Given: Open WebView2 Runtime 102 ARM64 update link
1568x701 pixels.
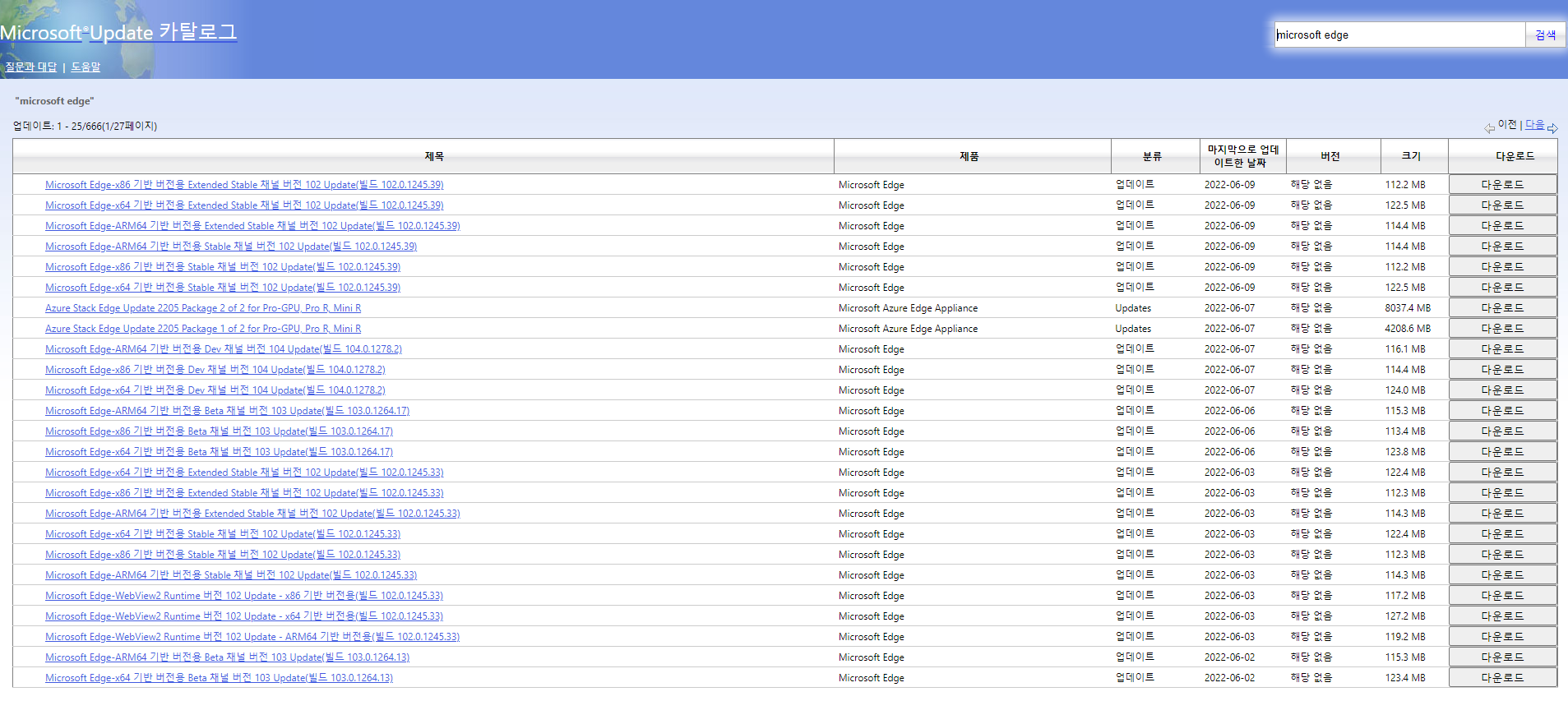Looking at the screenshot, I should (252, 637).
